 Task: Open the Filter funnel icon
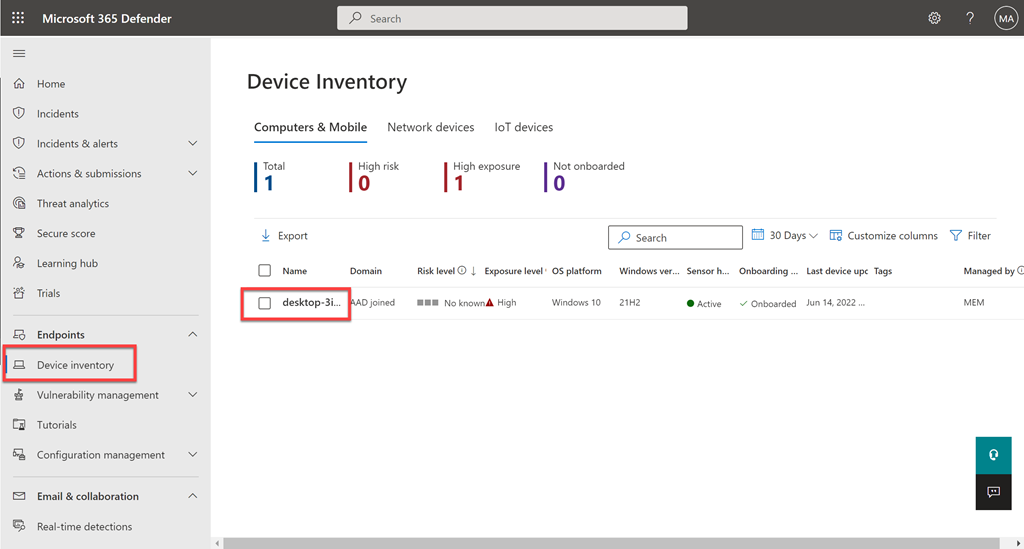pos(956,236)
